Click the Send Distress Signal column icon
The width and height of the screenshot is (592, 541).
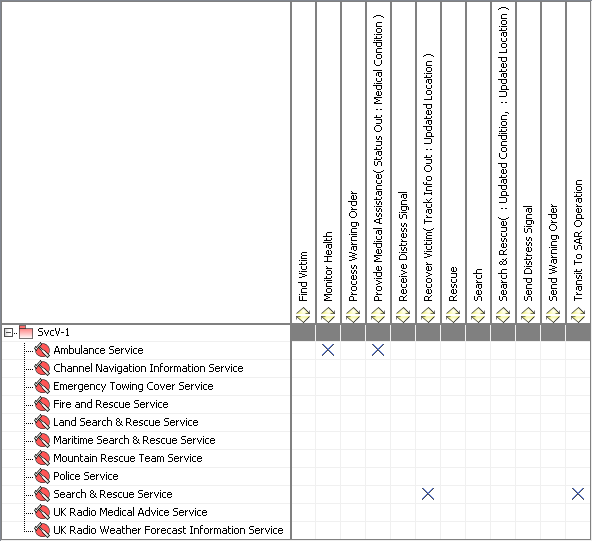point(528,315)
